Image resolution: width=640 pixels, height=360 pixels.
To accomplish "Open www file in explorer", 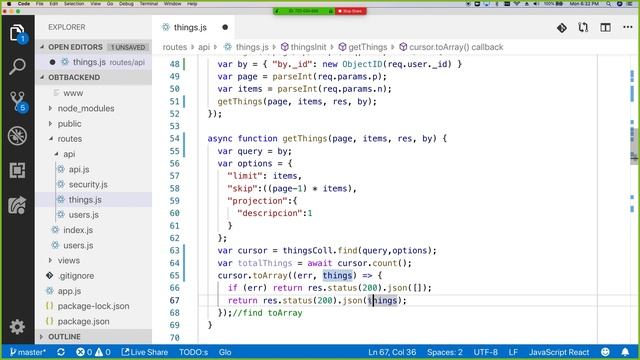I will (73, 93).
